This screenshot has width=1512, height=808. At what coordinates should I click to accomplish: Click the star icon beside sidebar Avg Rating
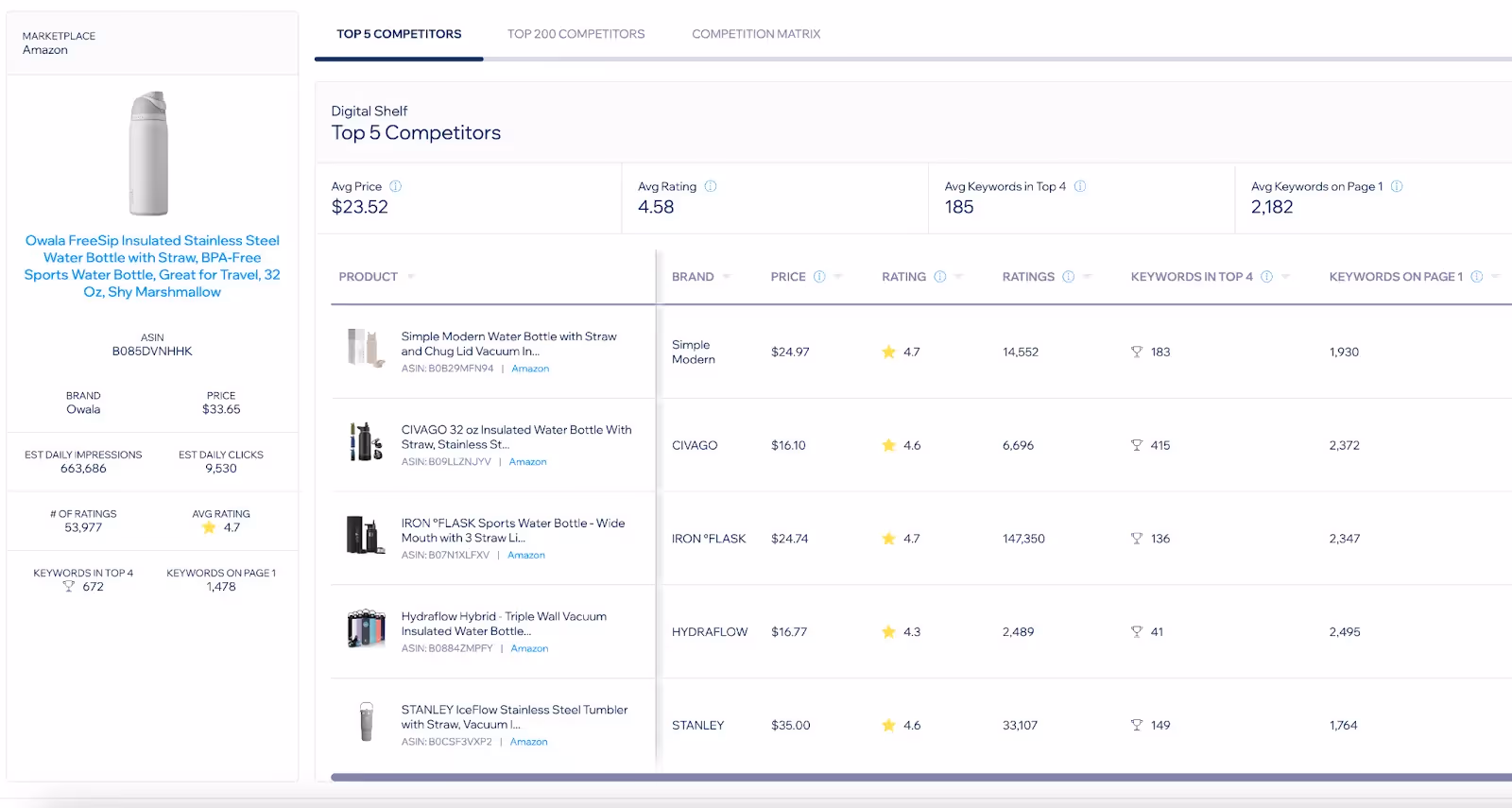[x=209, y=527]
